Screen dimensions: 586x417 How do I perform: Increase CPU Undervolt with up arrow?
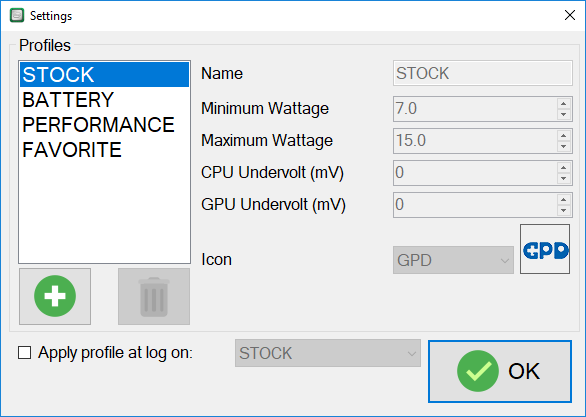(564, 168)
